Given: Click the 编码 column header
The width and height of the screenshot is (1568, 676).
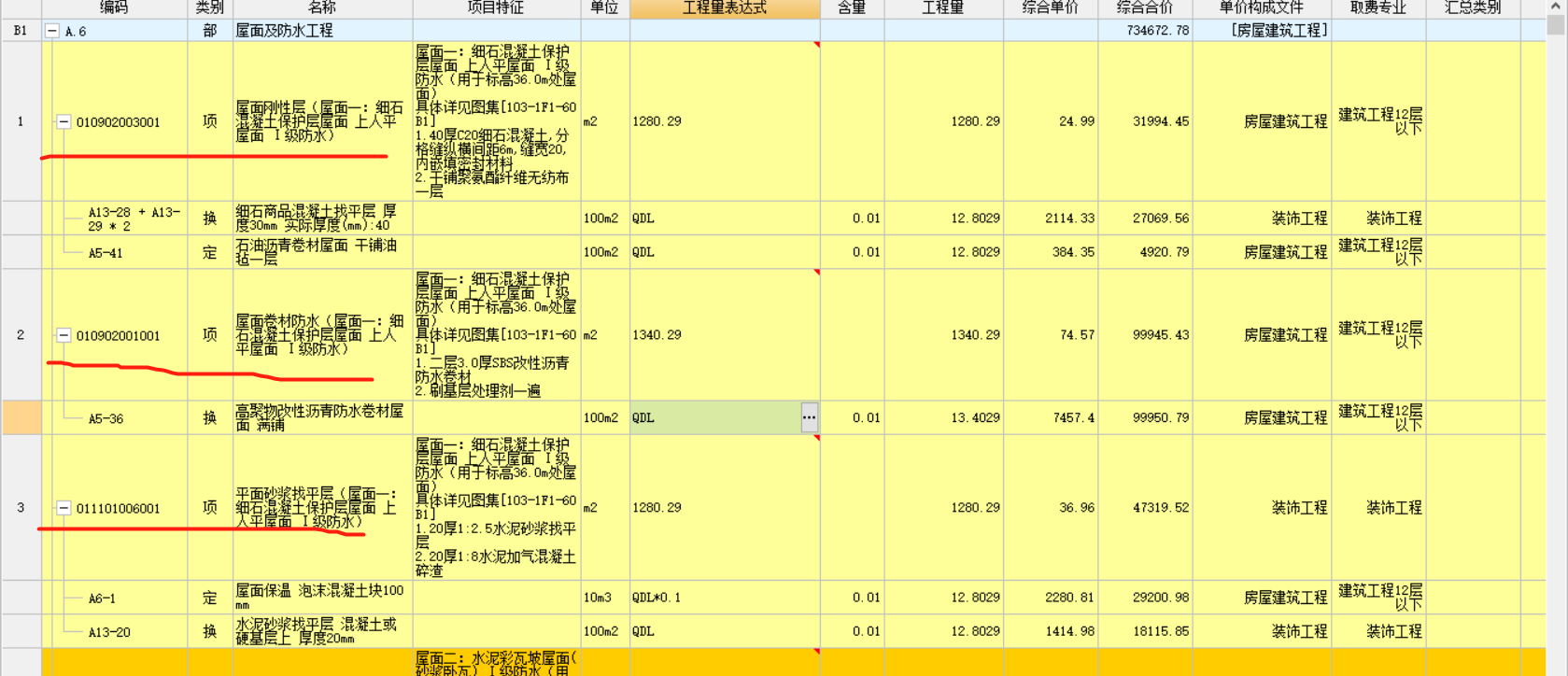Looking at the screenshot, I should (114, 8).
